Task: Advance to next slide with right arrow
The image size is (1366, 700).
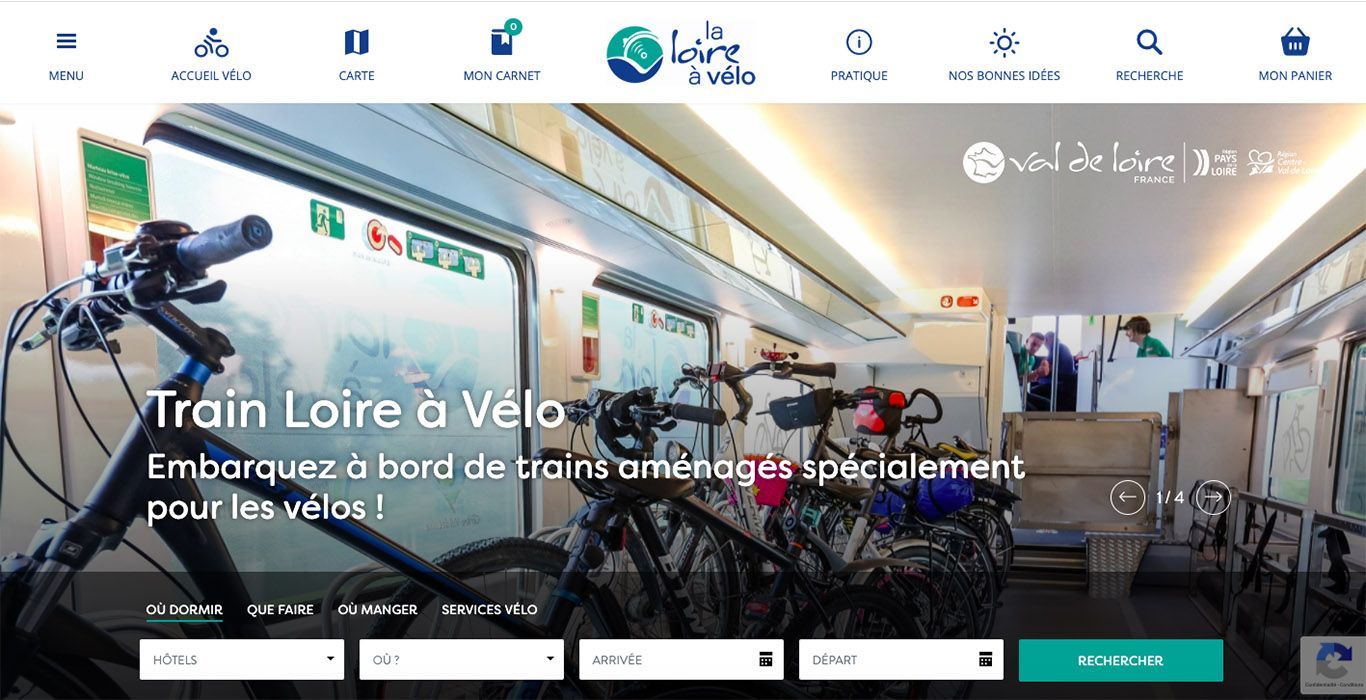Action: click(x=1213, y=497)
